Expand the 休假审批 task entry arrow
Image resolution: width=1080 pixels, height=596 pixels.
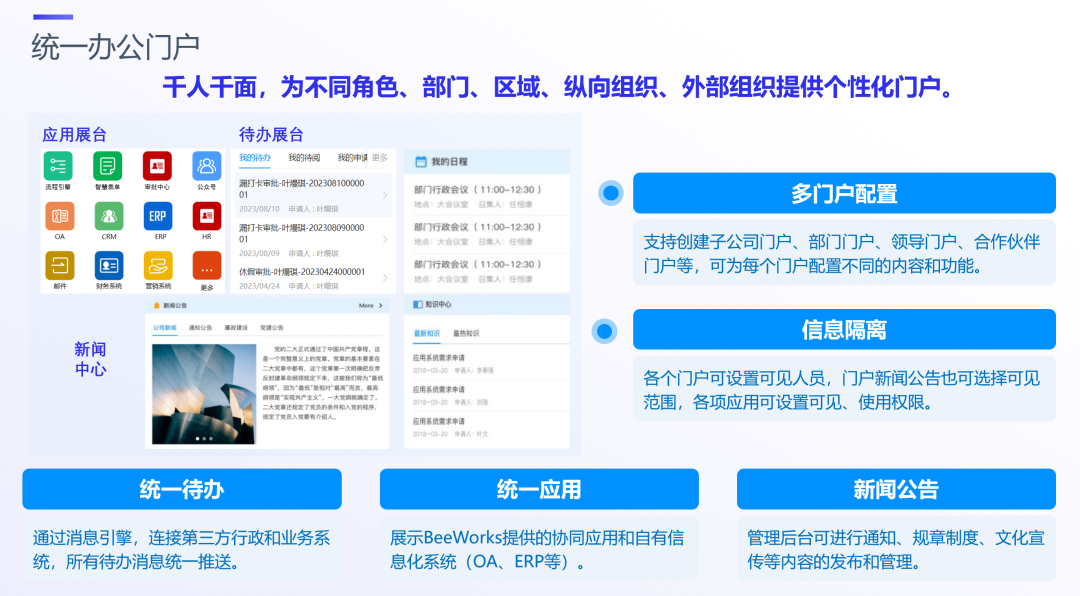point(385,278)
